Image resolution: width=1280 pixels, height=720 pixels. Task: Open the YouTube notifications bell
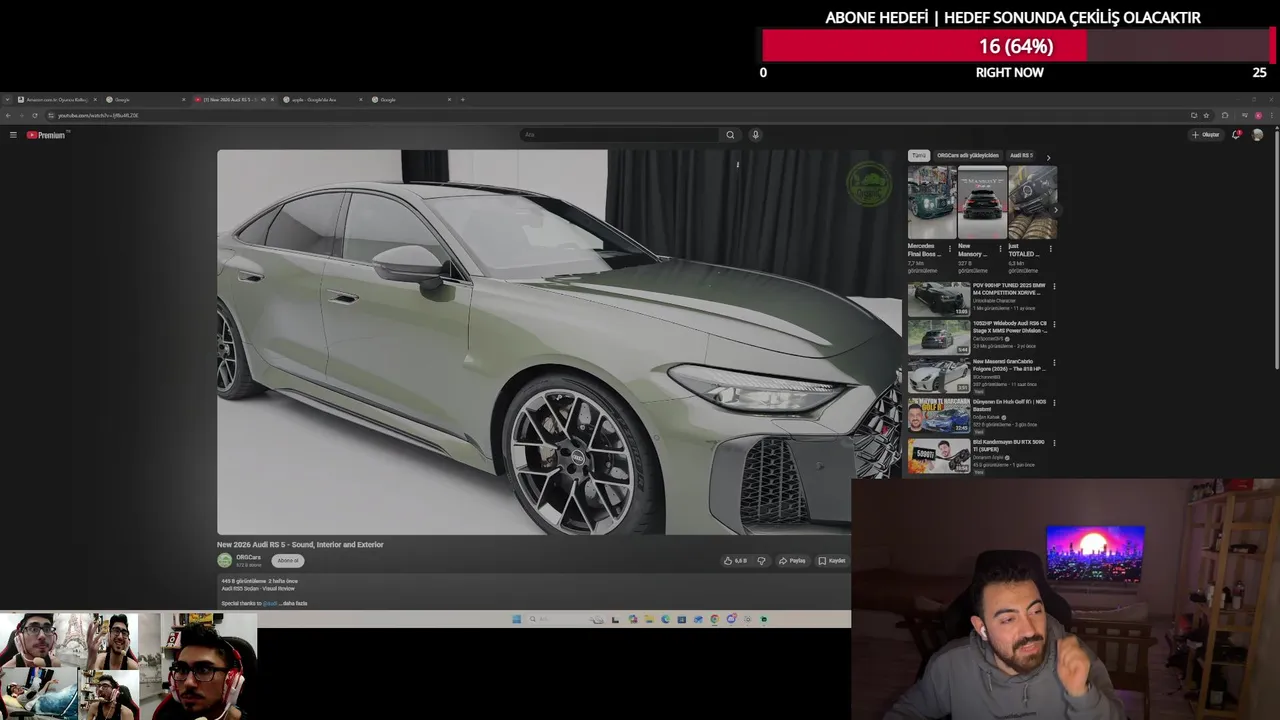coord(1236,135)
